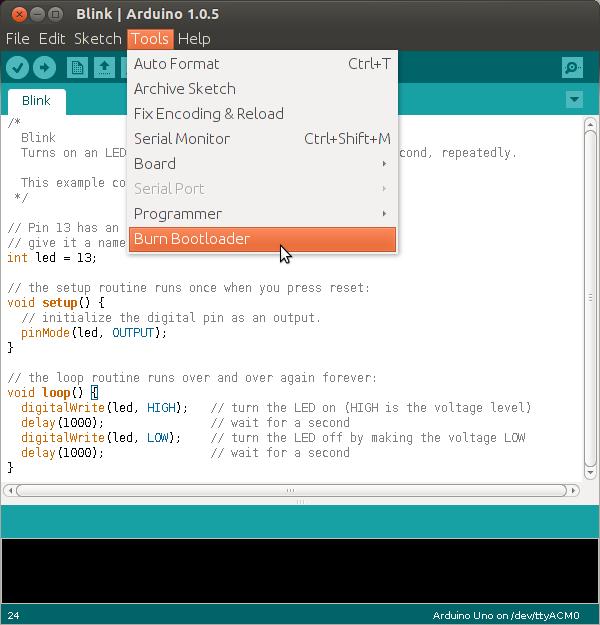The width and height of the screenshot is (600, 625).
Task: Click the Upload arrow icon
Action: coord(44,67)
